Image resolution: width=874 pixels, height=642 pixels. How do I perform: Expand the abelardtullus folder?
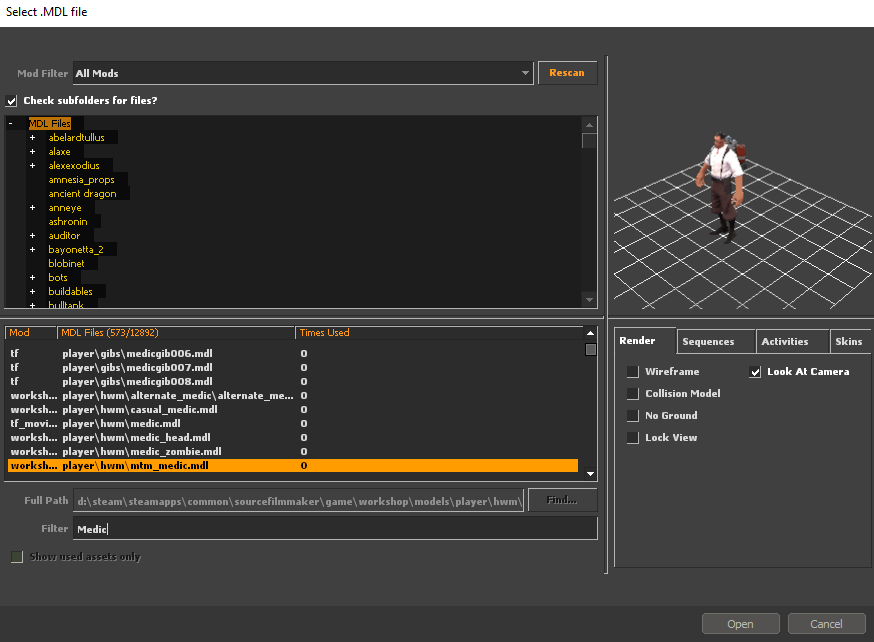click(x=32, y=138)
